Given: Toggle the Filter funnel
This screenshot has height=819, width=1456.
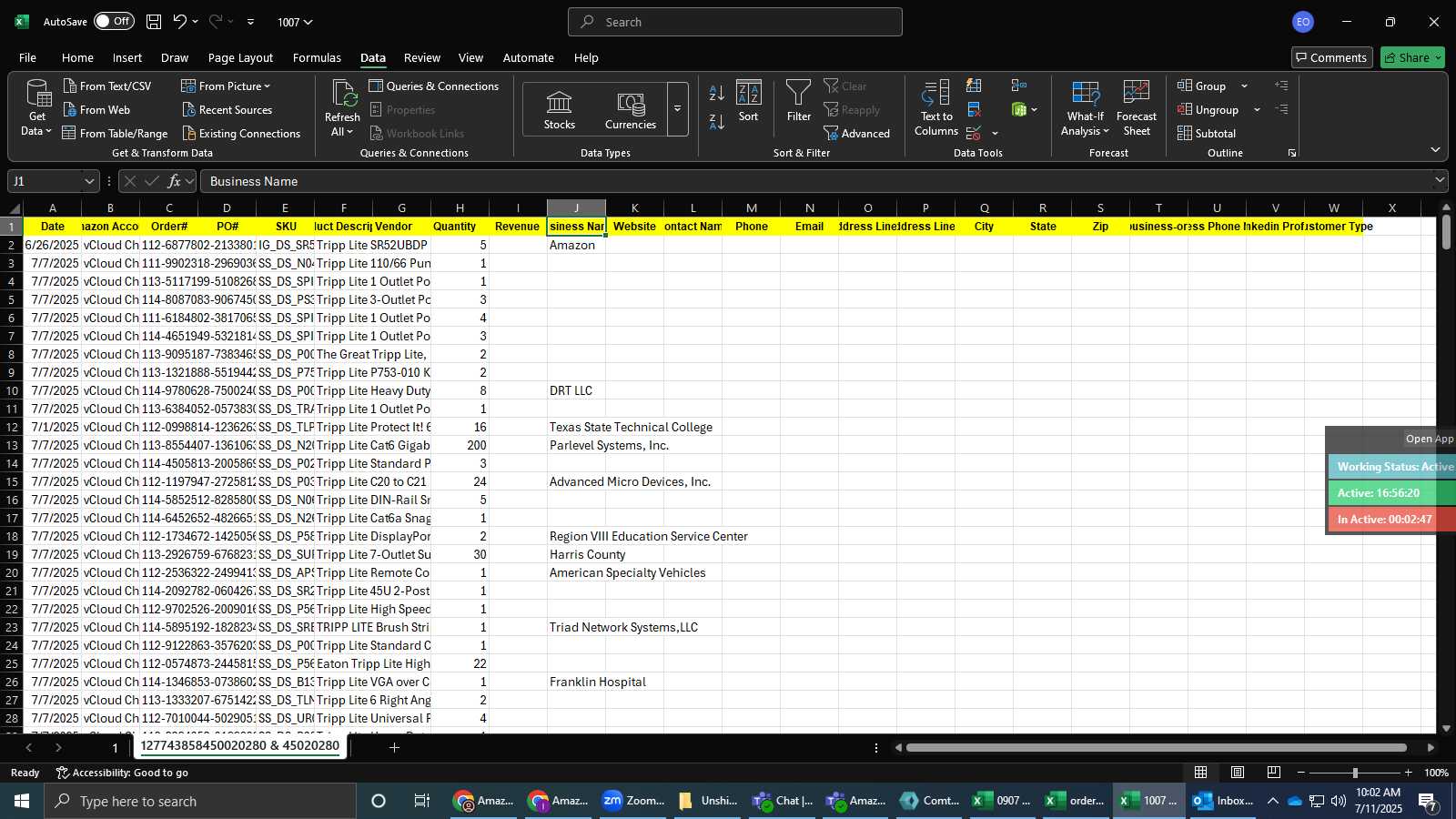Looking at the screenshot, I should (x=798, y=101).
